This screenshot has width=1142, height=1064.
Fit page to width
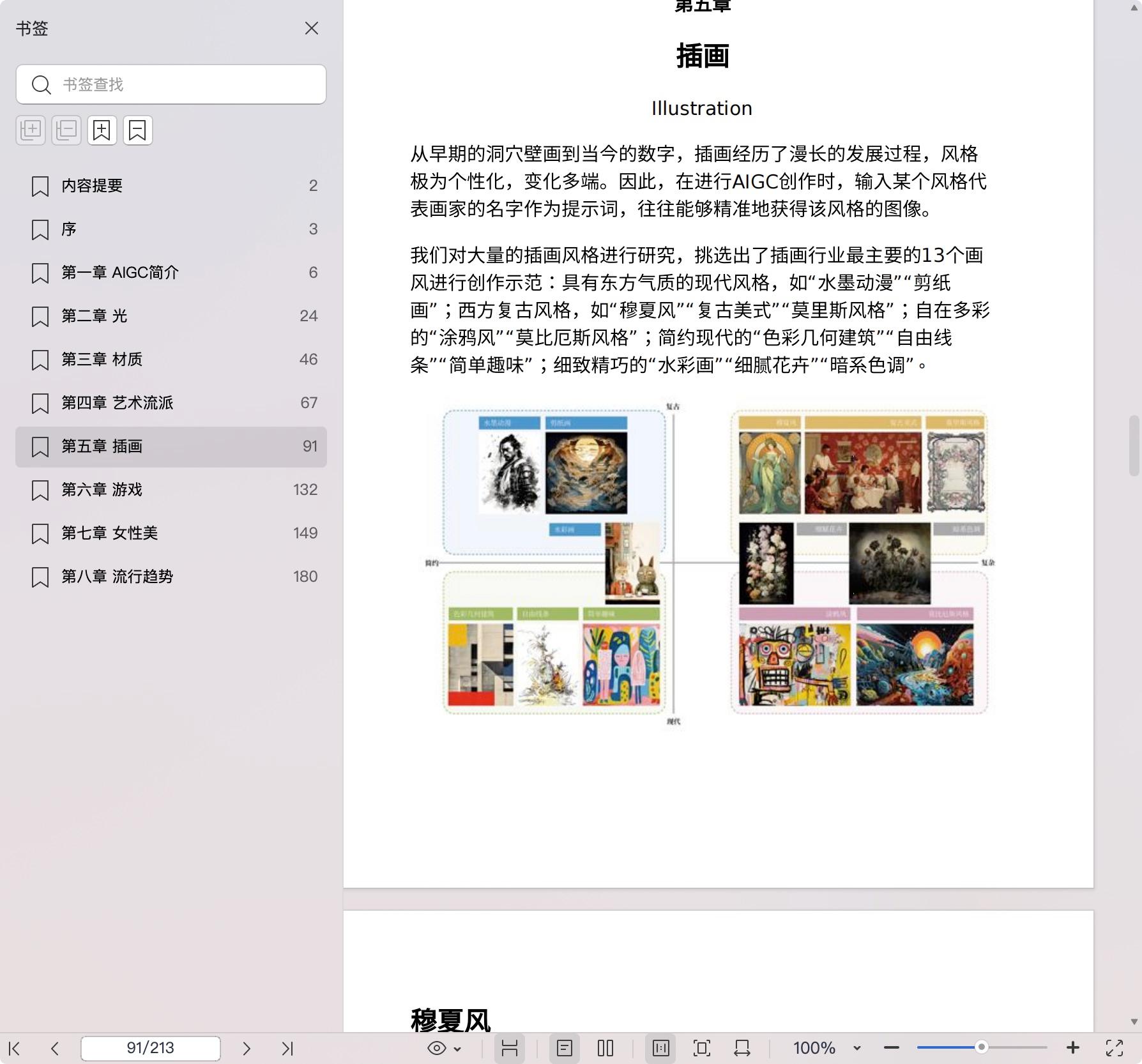[x=742, y=1048]
